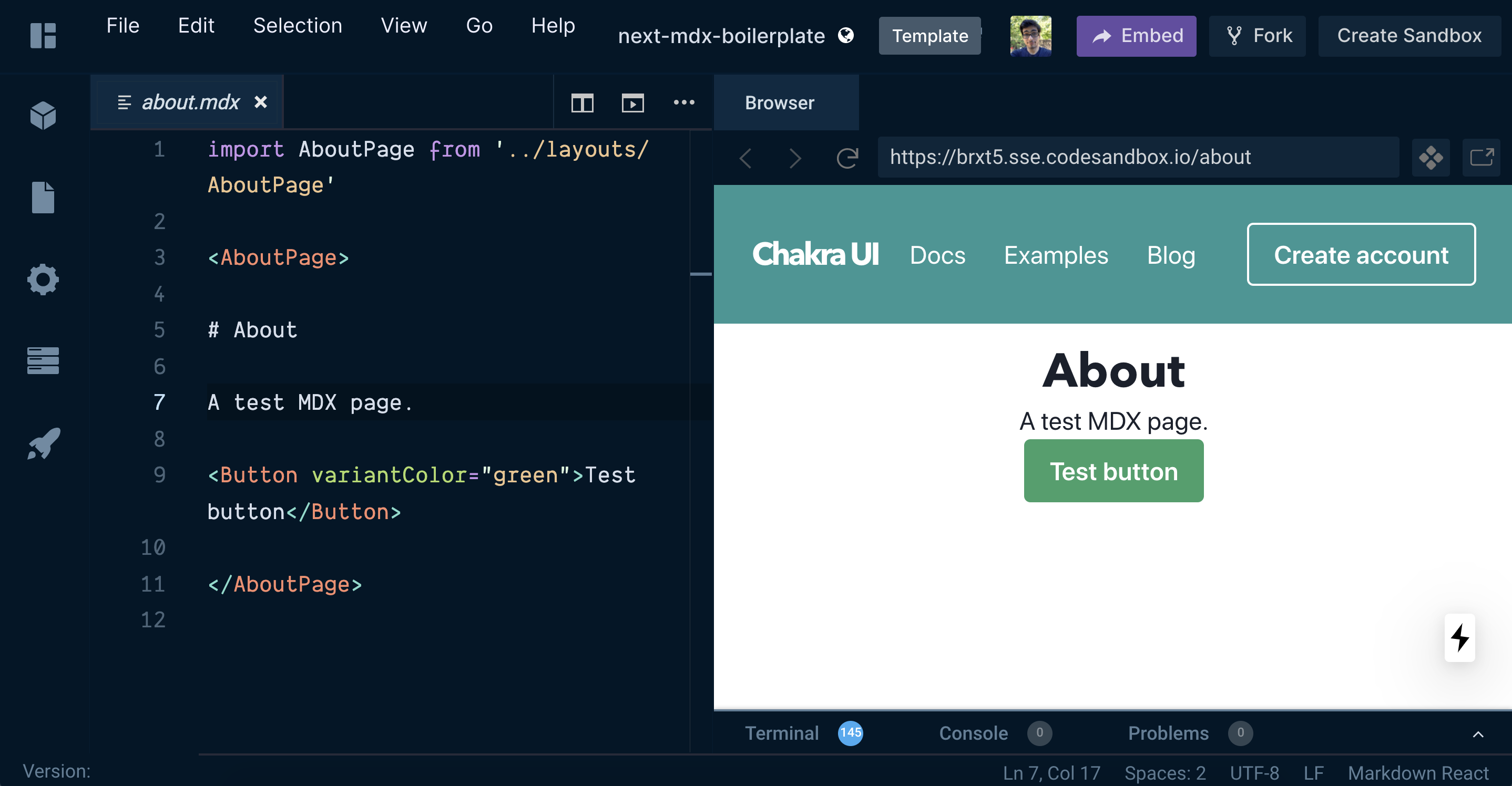Click the green Test button in preview
Image resolution: width=1512 pixels, height=786 pixels.
[1113, 471]
